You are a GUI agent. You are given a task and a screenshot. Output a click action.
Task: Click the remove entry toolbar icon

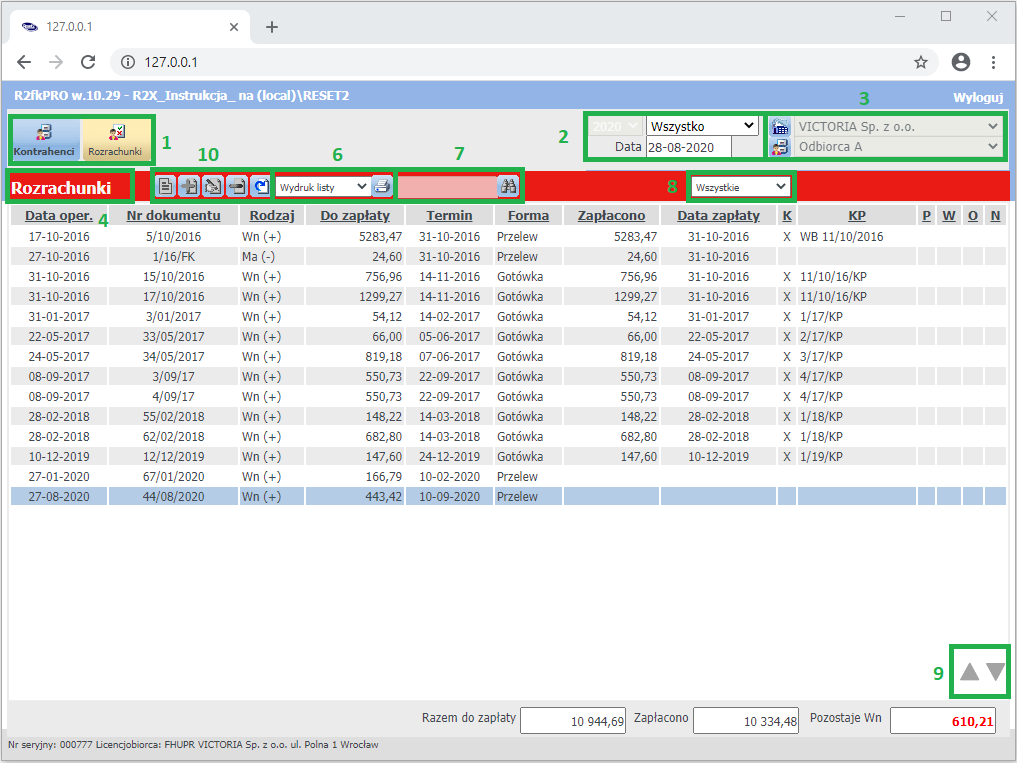coord(237,187)
